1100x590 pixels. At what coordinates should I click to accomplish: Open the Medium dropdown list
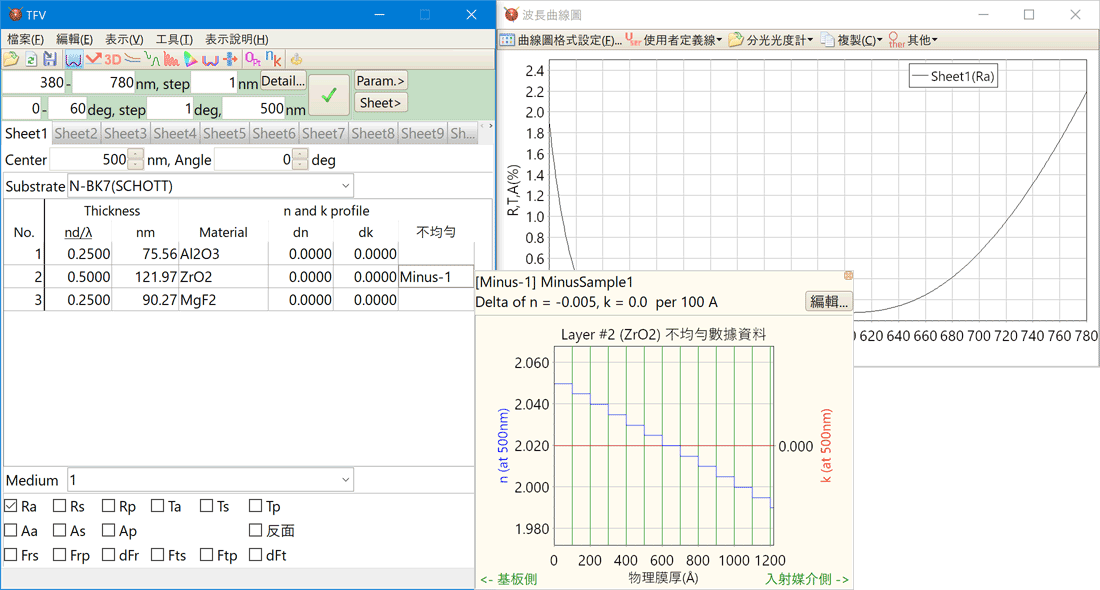pyautogui.click(x=346, y=480)
